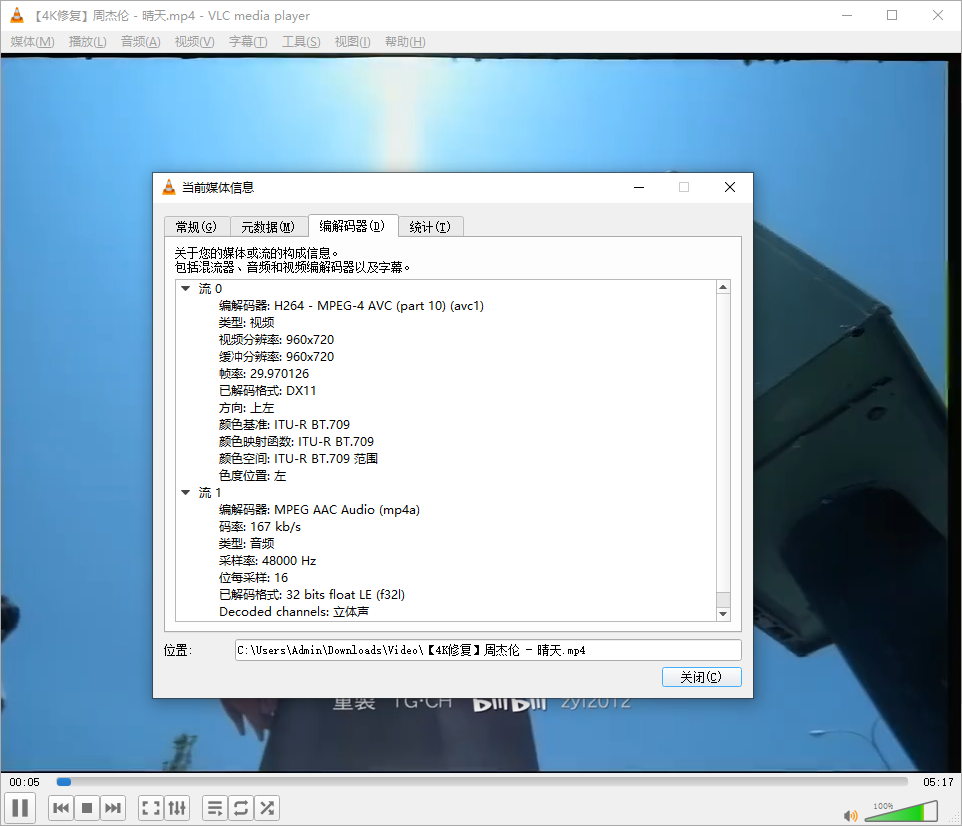Screen dimensions: 962x826
Task: Select the 码率: 167 kb/s row
Action: pos(260,527)
